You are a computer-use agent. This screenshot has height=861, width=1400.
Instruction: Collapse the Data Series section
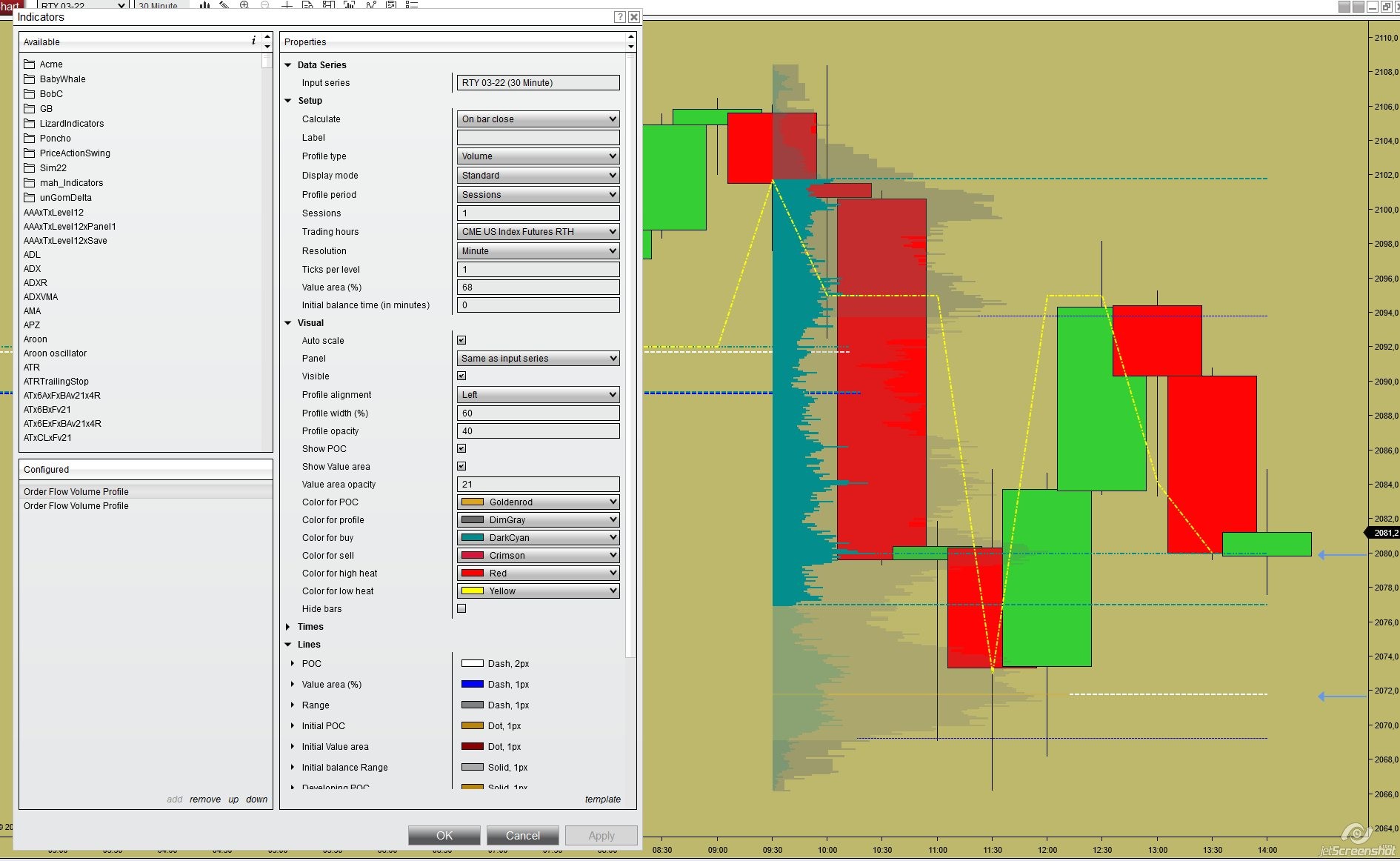coord(288,64)
